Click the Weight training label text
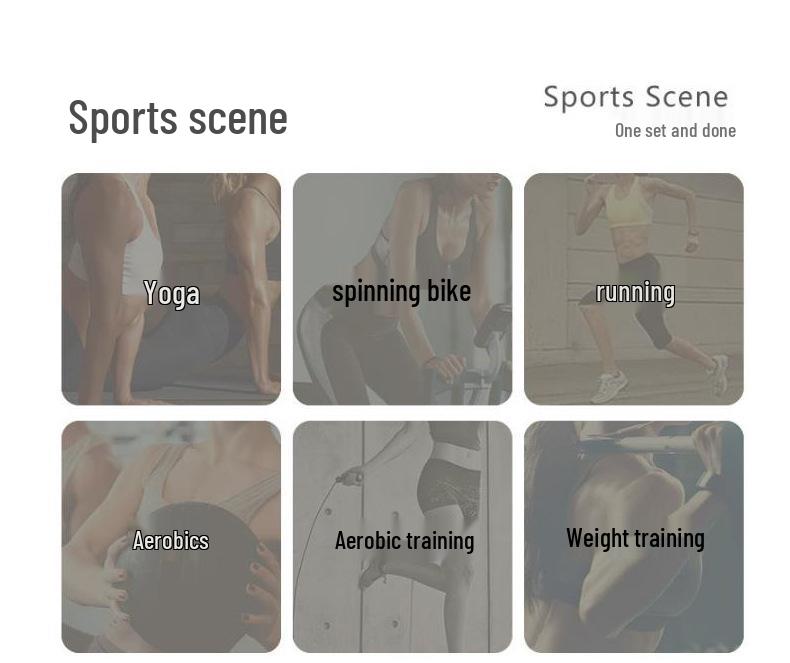790x663 pixels. (x=635, y=538)
